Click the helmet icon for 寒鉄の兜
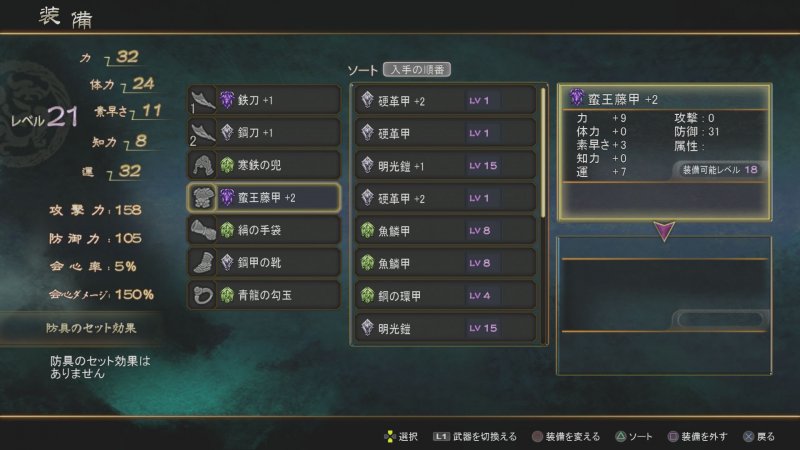This screenshot has height=450, width=800. (203, 165)
